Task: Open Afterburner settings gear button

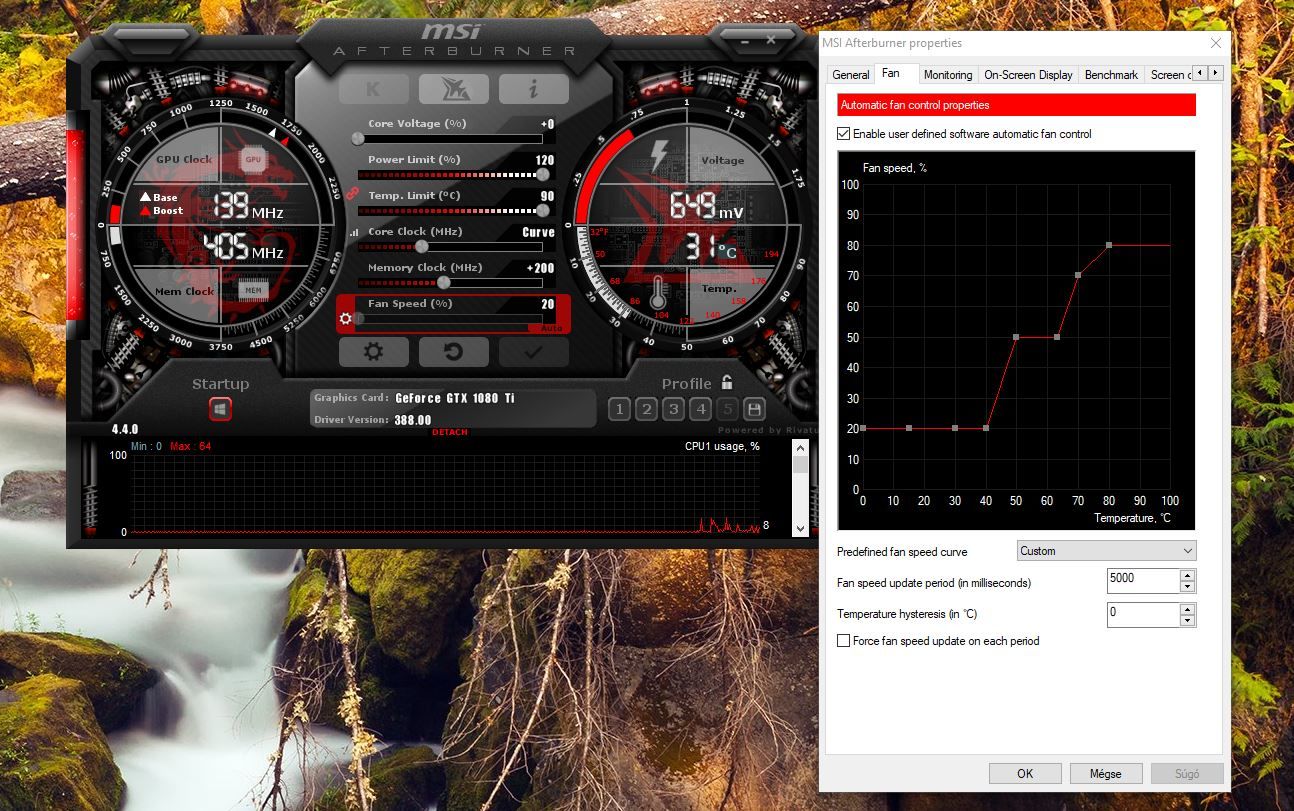Action: coord(373,352)
